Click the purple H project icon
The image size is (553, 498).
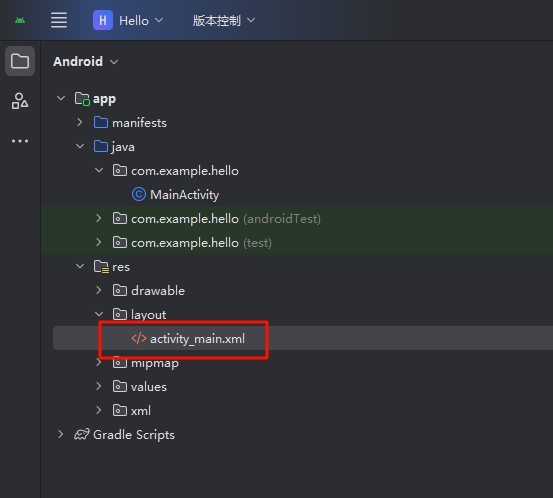pyautogui.click(x=103, y=20)
